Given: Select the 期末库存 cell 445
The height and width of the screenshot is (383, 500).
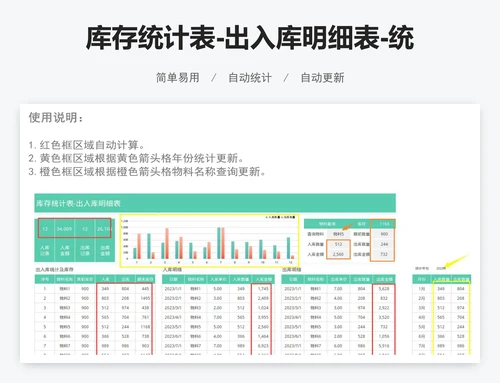Looking at the screenshot, I should 145,289.
